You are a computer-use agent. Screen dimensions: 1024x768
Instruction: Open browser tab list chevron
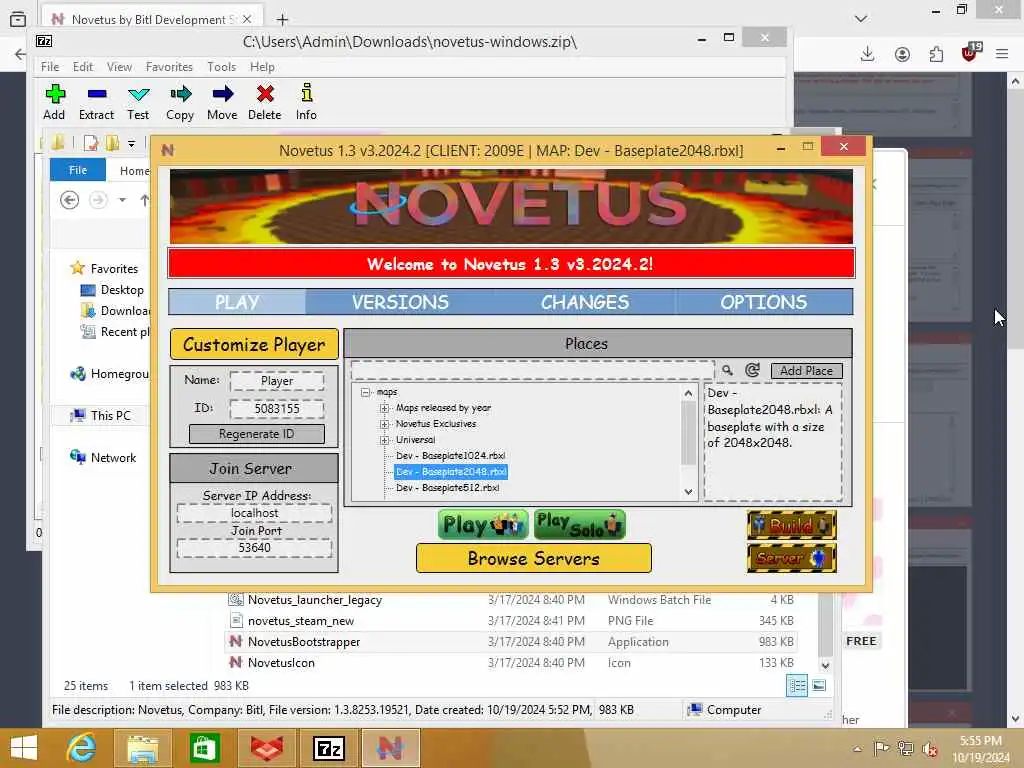pos(861,19)
